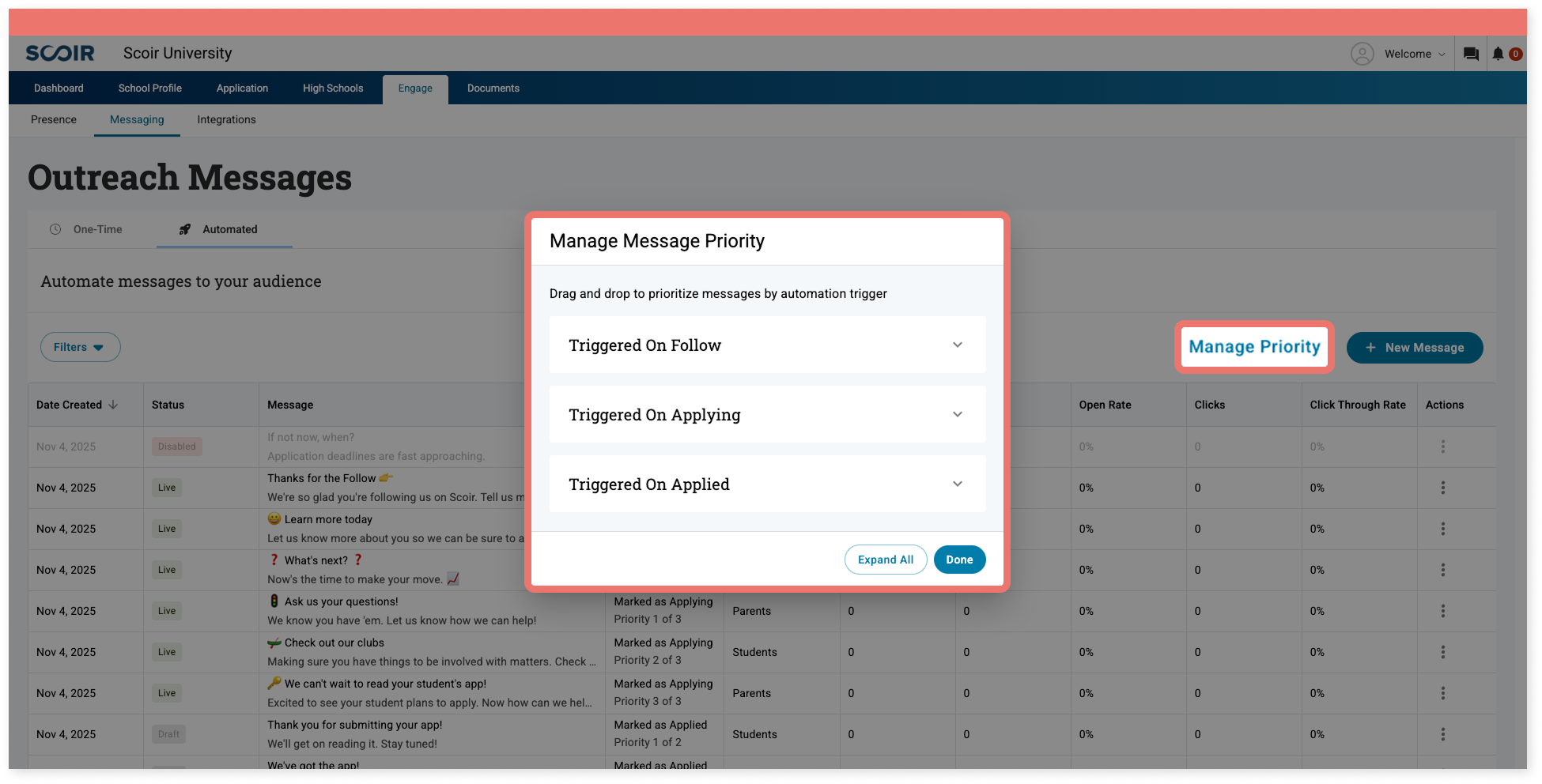Open the Documents tab in navigation

click(493, 88)
